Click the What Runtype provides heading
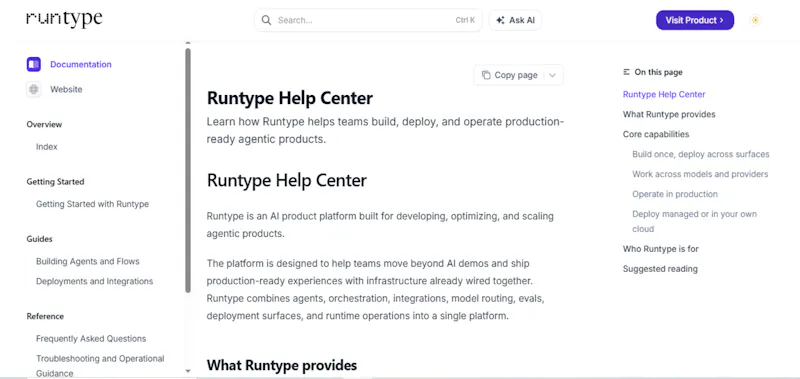This screenshot has height=379, width=800. click(282, 365)
